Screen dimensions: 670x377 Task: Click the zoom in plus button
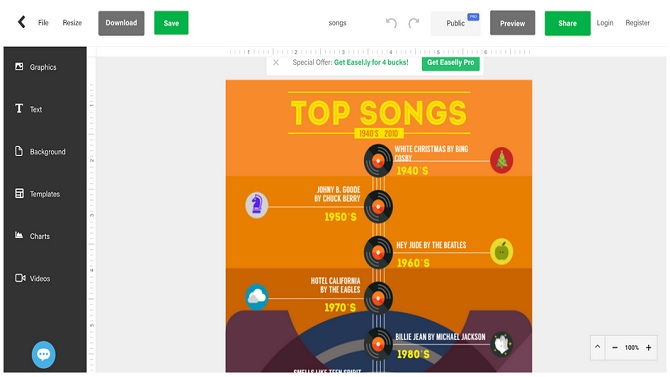648,348
